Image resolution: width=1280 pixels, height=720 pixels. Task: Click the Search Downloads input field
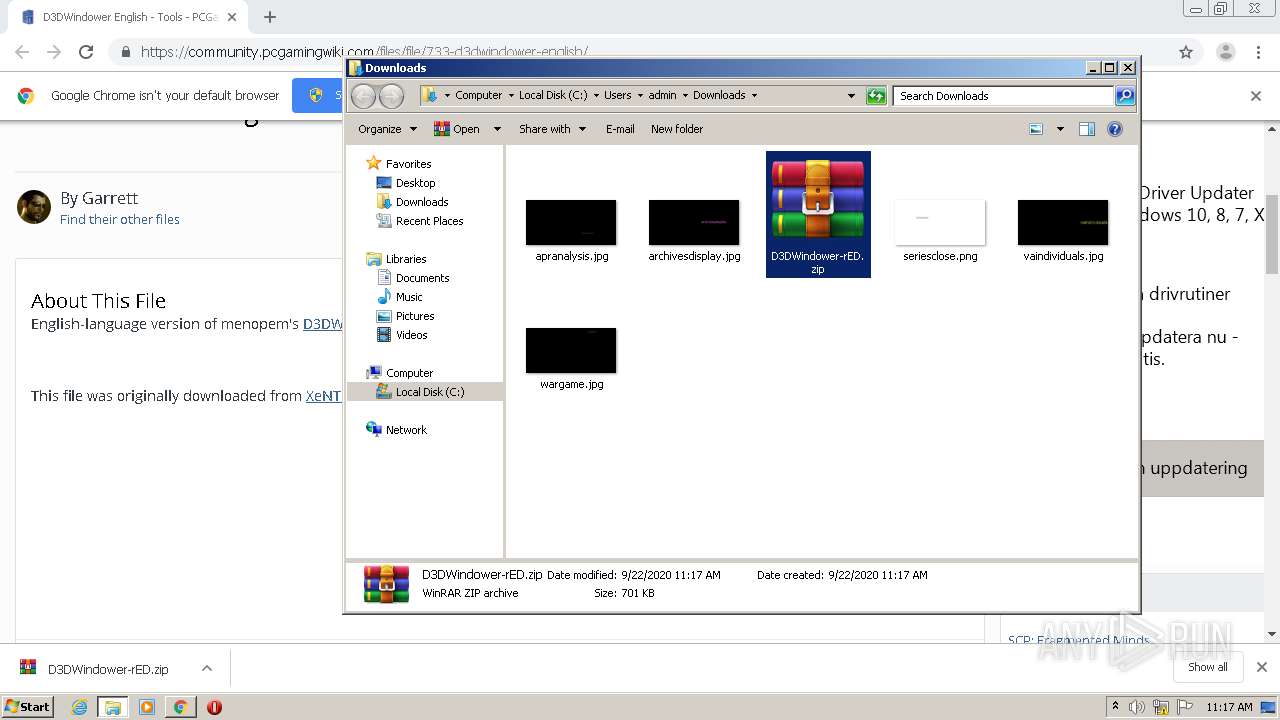click(1003, 96)
